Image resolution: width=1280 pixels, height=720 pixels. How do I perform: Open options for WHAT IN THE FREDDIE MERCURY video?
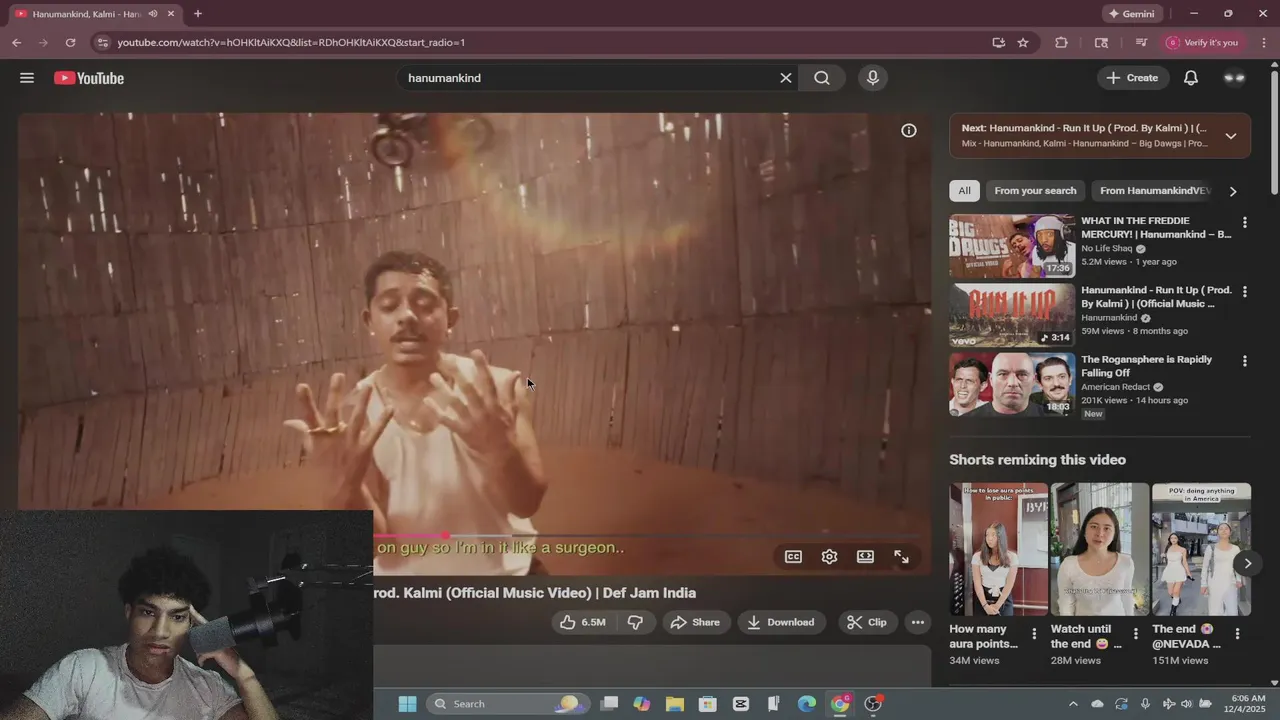point(1245,222)
